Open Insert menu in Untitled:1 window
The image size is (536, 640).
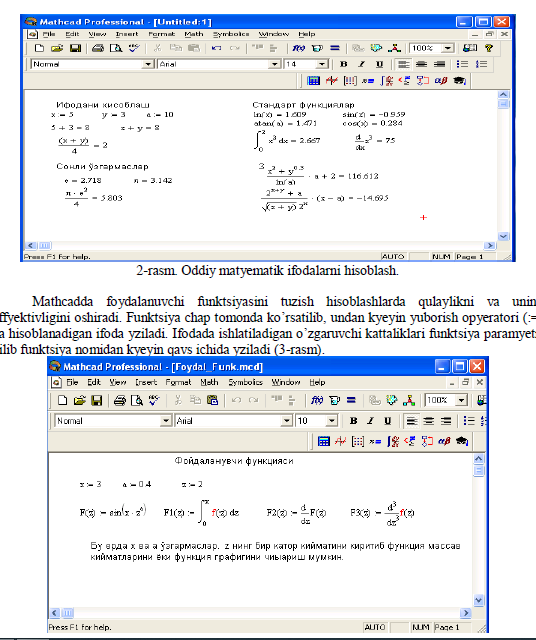127,34
